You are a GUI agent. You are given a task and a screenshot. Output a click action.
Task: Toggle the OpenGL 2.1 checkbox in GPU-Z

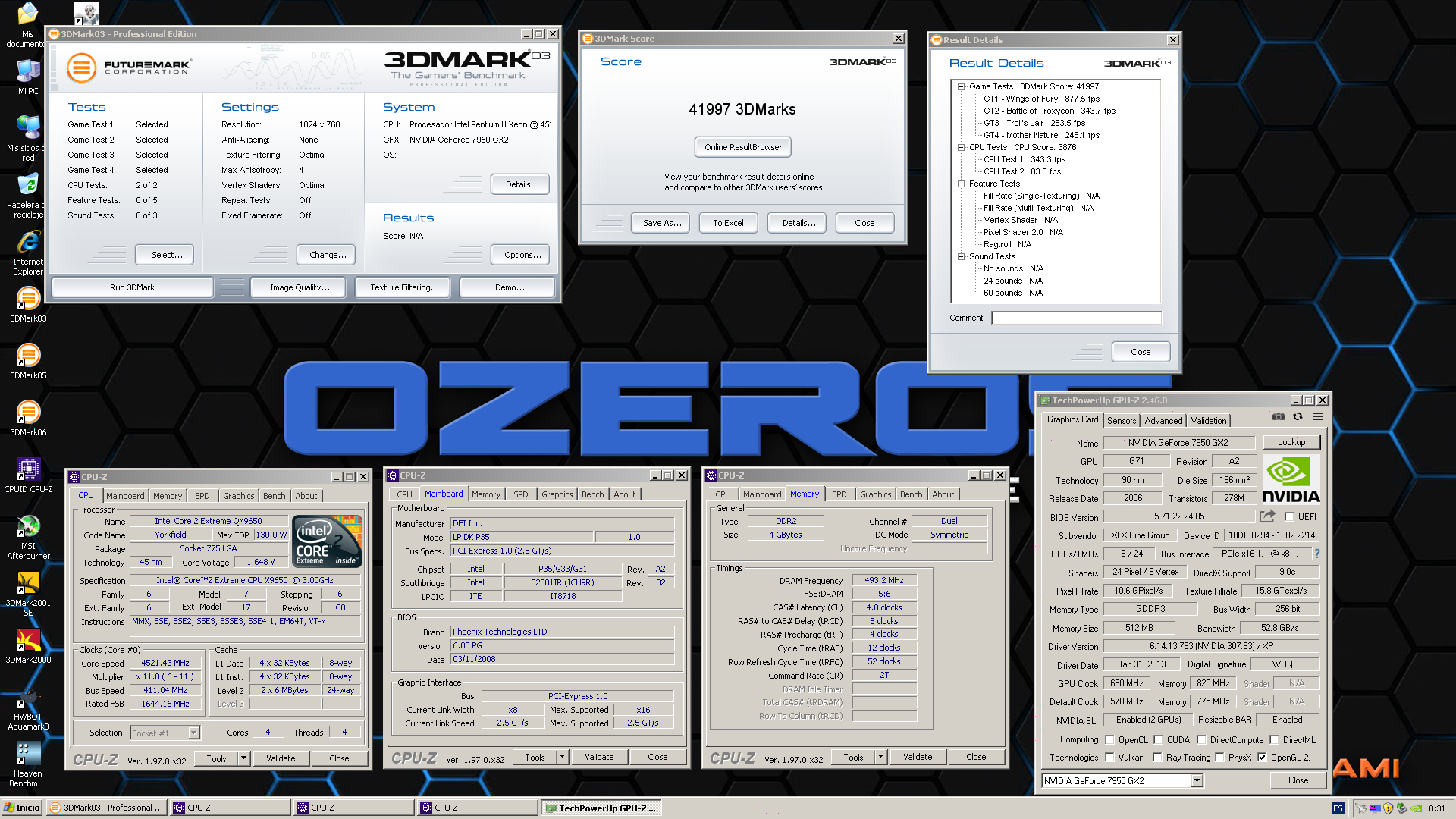(1262, 758)
